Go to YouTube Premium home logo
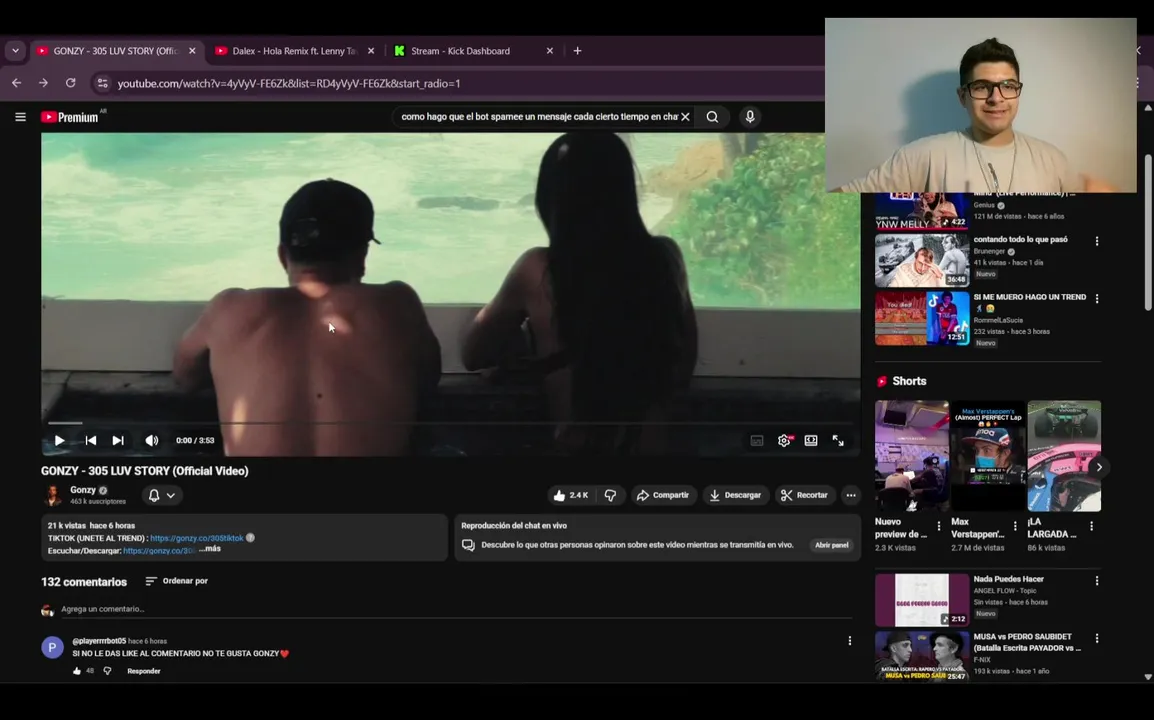Screen dimensions: 1154x720 [x=70, y=117]
